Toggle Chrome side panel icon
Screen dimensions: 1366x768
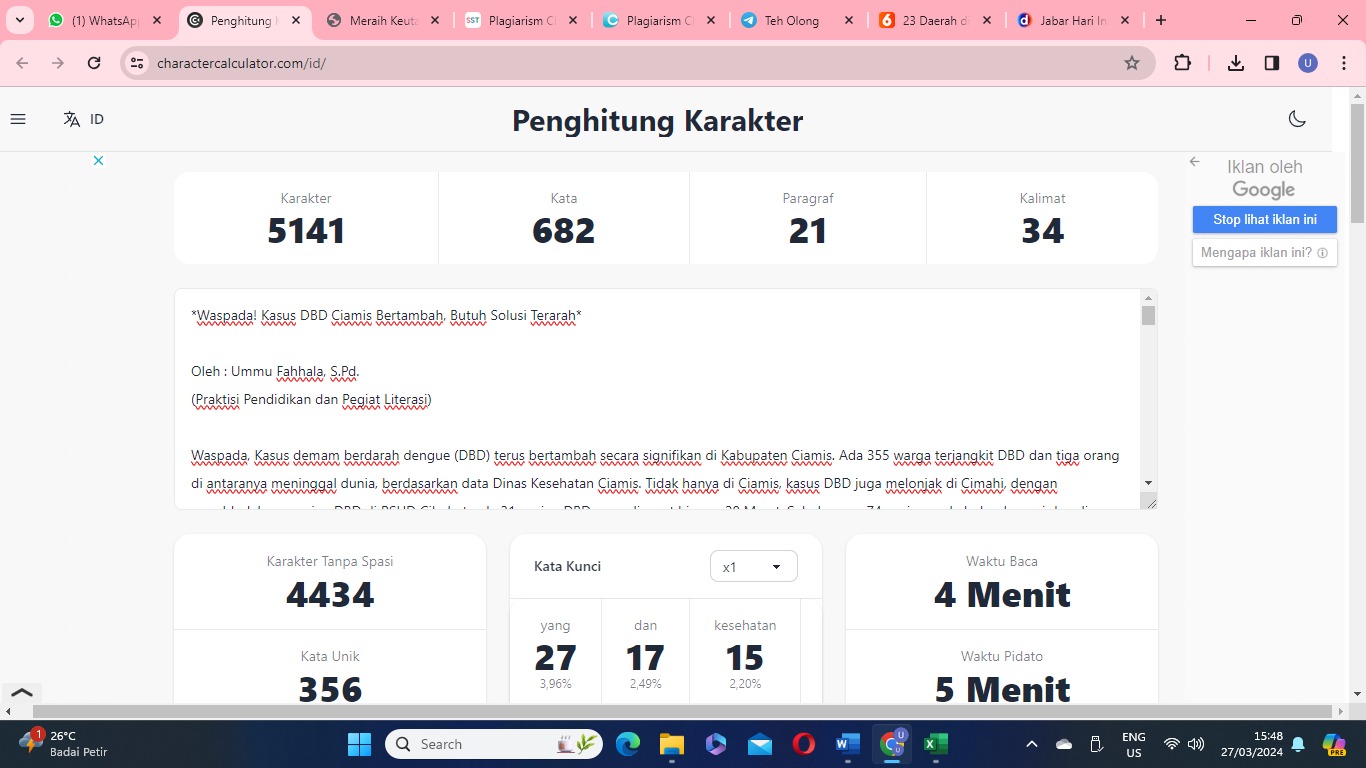click(x=1272, y=63)
